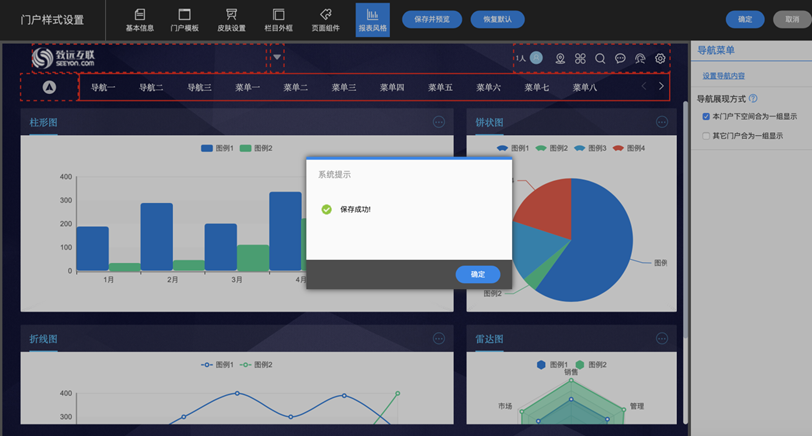Click the gear settings icon in portal header

[661, 59]
